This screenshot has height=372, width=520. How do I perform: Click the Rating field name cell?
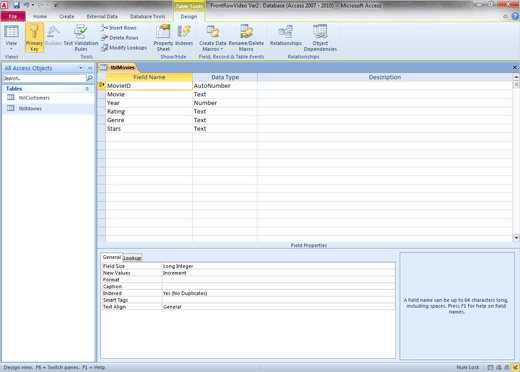click(x=149, y=111)
